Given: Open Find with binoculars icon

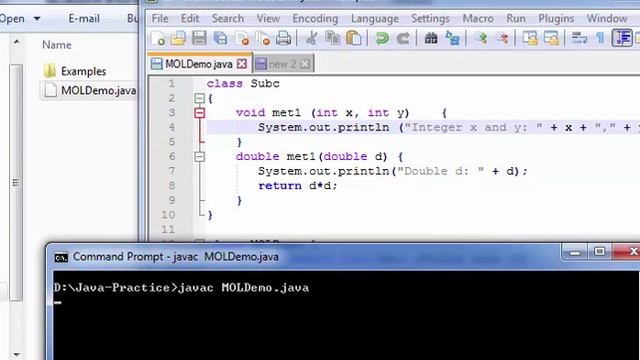Looking at the screenshot, I should coord(431,38).
